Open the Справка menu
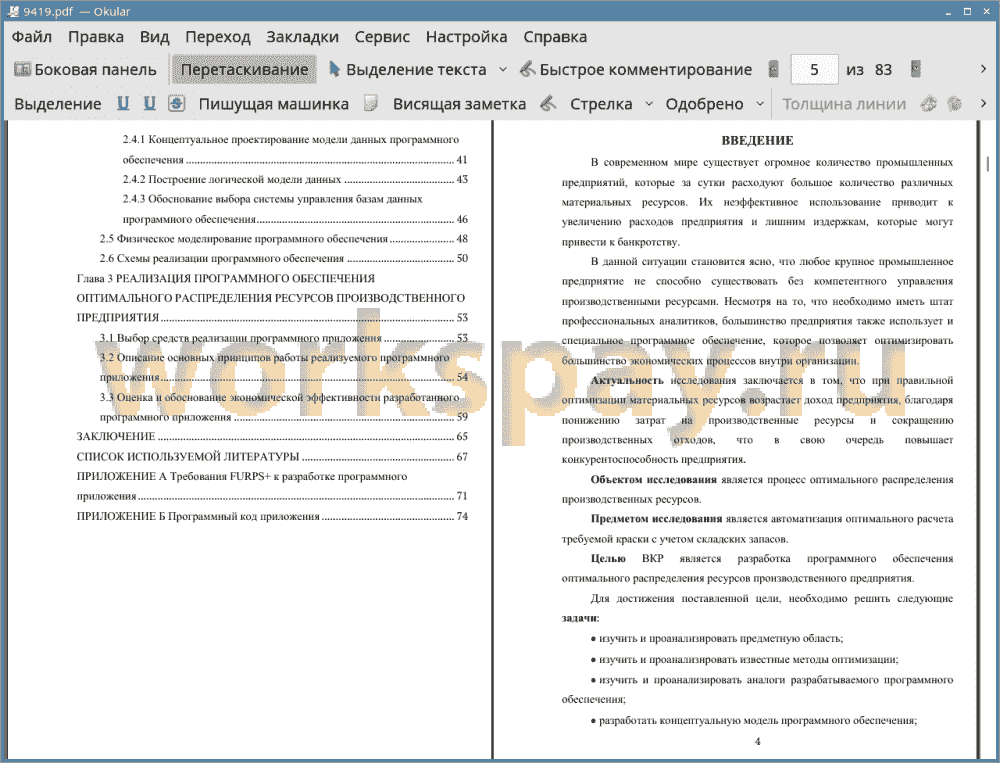Screen dimensions: 1000x763 (555, 37)
